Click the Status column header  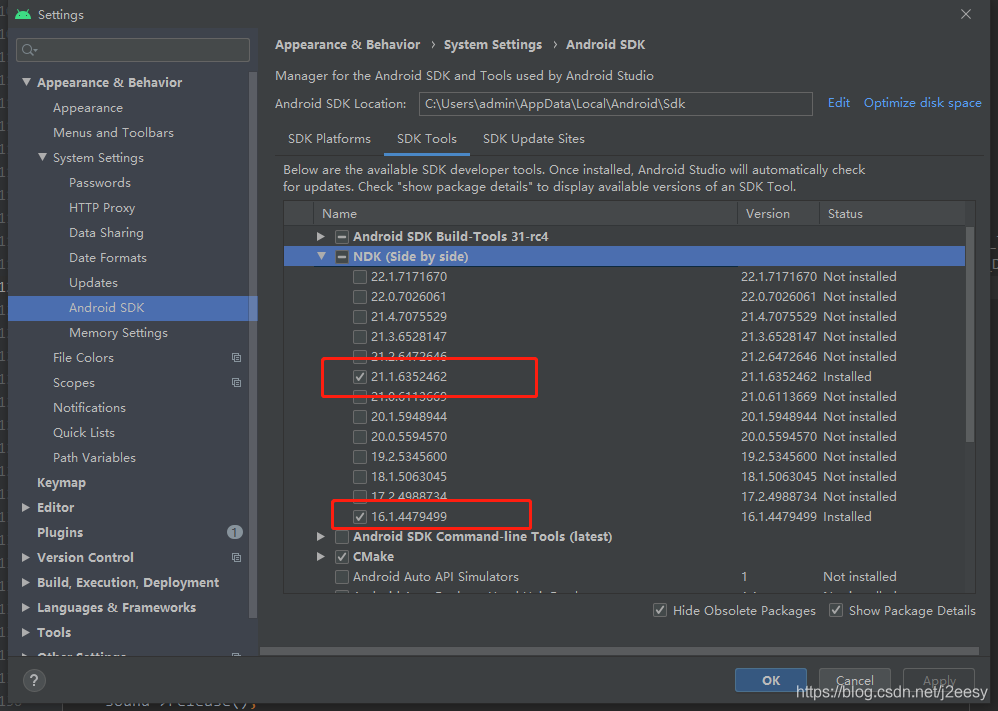892,214
